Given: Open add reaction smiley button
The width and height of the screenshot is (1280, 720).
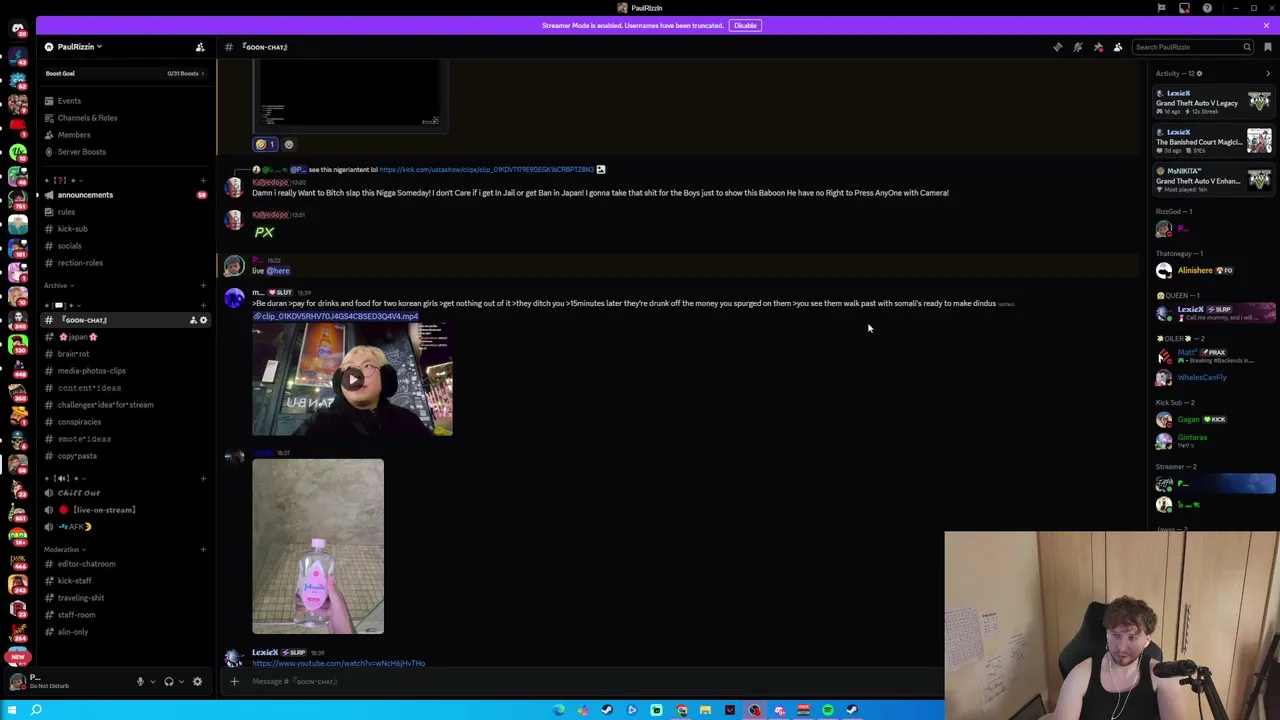Looking at the screenshot, I should pos(289,144).
